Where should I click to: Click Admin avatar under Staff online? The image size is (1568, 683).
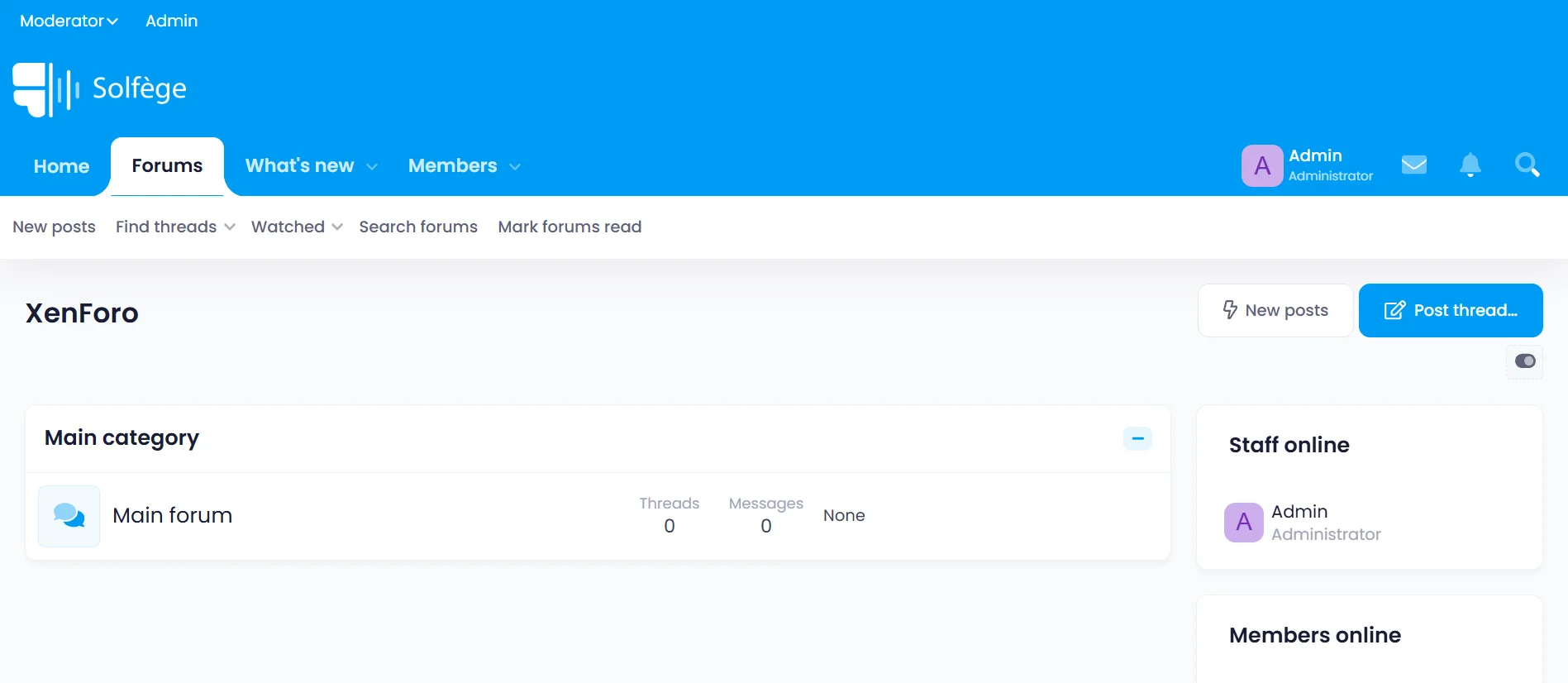[x=1243, y=523]
